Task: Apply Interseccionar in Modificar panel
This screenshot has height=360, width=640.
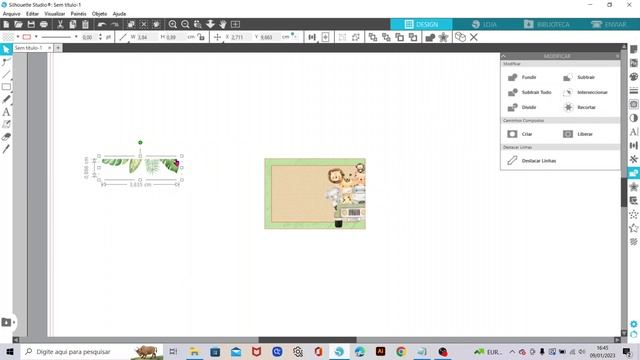Action: 585,92
